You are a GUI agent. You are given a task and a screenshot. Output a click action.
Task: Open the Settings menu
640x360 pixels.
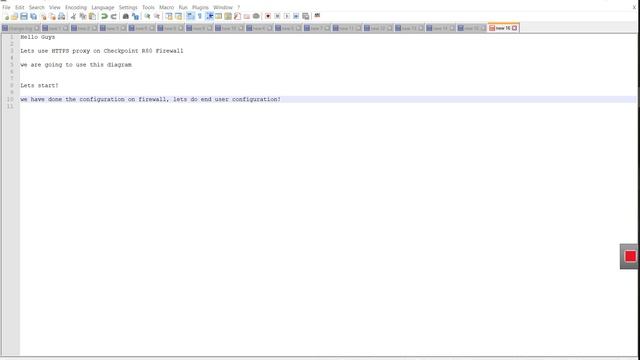(128, 7)
